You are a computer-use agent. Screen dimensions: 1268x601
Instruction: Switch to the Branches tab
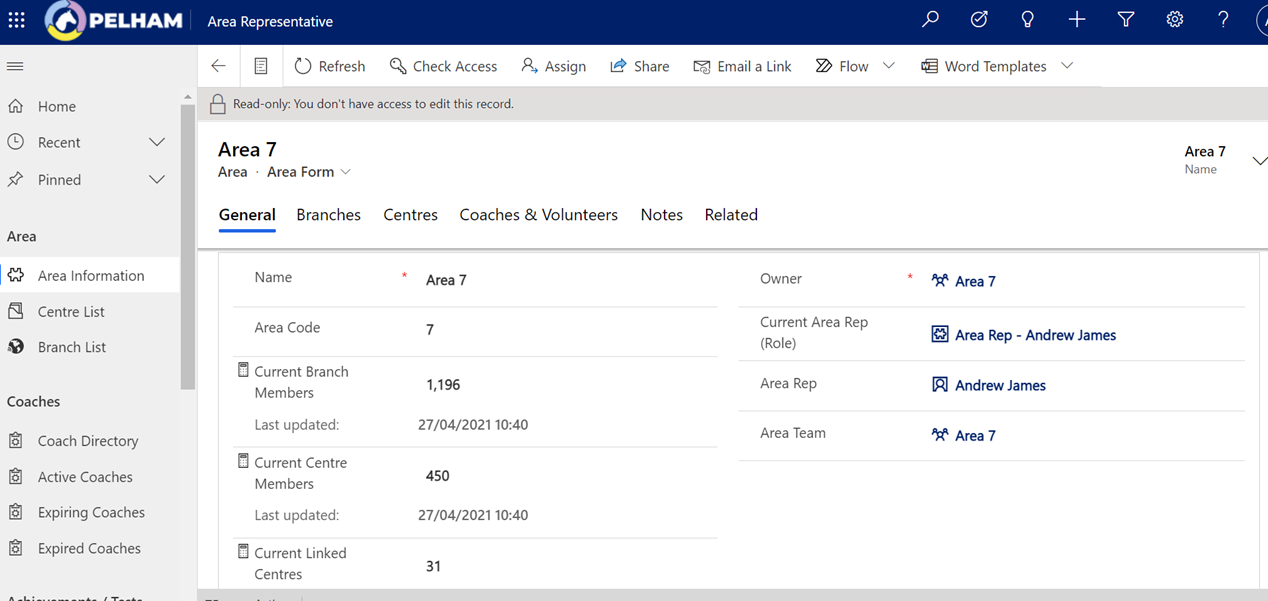pyautogui.click(x=328, y=214)
